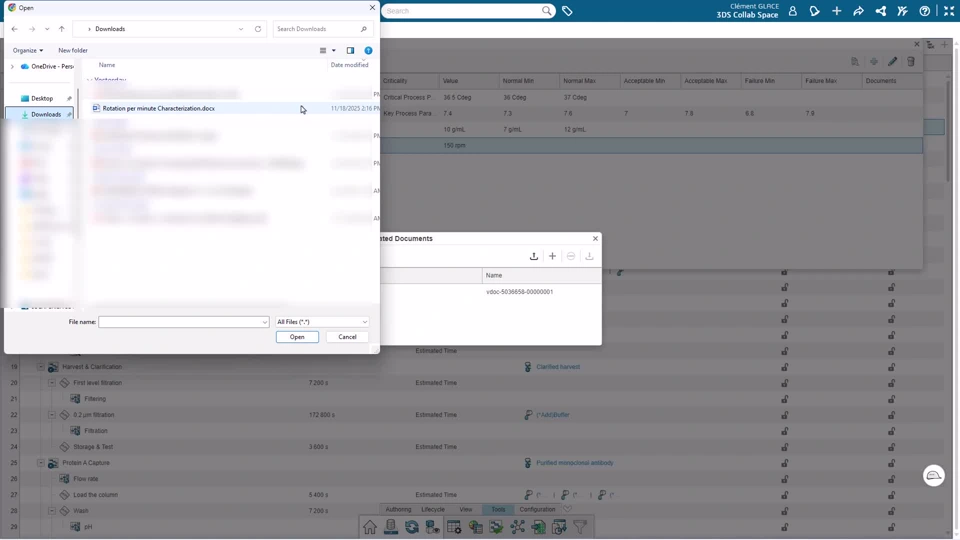960x540 pixels.
Task: Collapse Harvest & Clarification row
Action: click(x=40, y=367)
